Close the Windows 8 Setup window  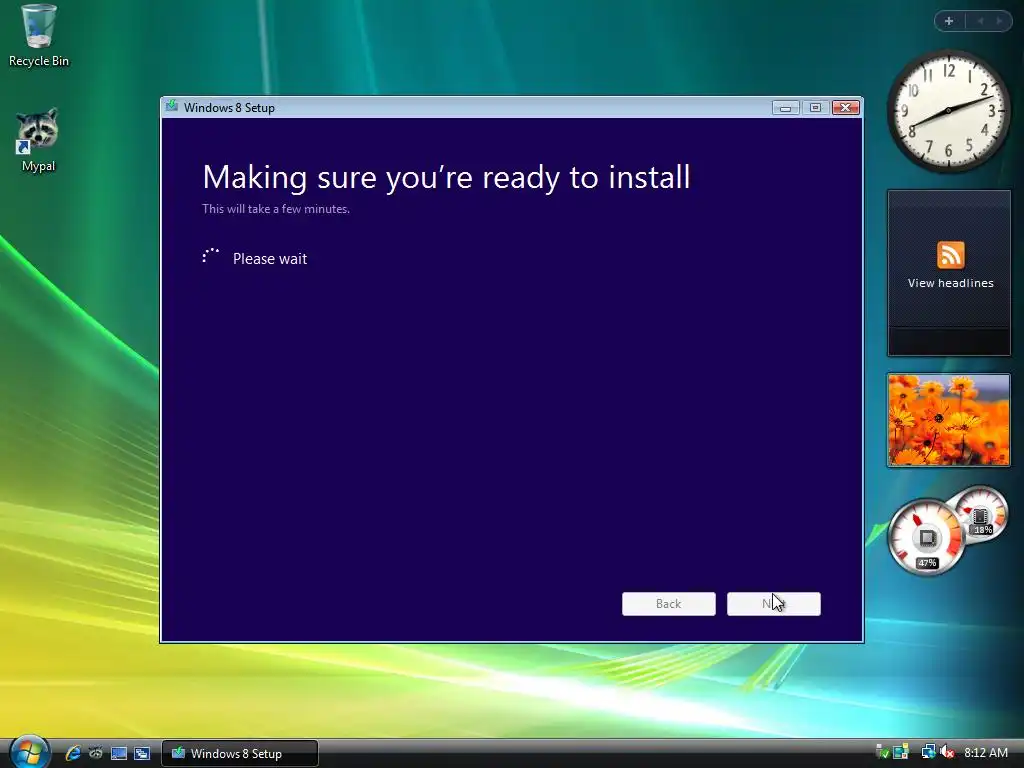(846, 108)
